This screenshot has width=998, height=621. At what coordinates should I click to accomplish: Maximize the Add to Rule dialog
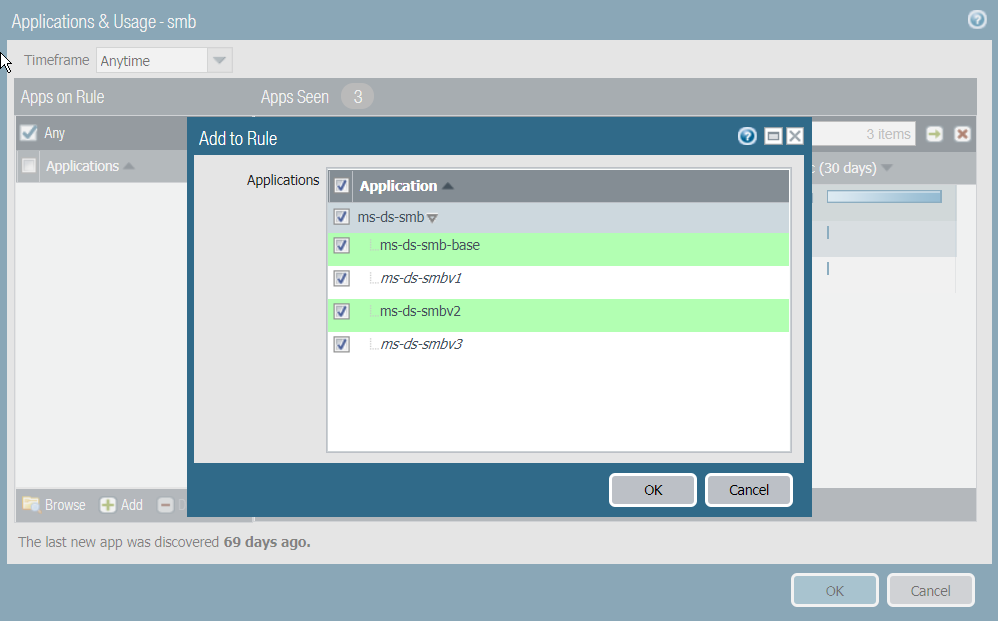(x=773, y=136)
